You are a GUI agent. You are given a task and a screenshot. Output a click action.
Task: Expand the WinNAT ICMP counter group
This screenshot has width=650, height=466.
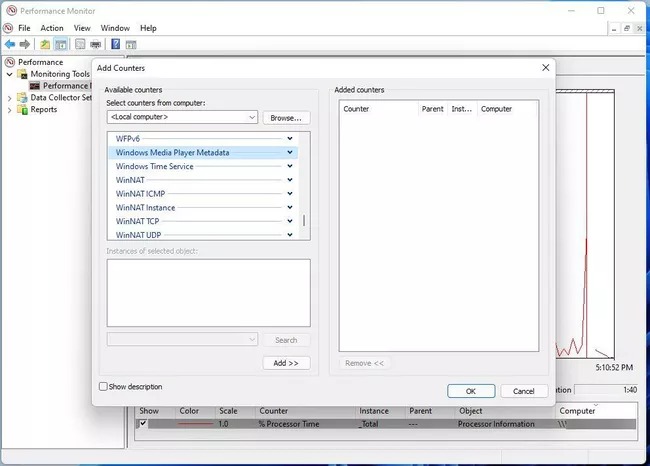(290, 194)
